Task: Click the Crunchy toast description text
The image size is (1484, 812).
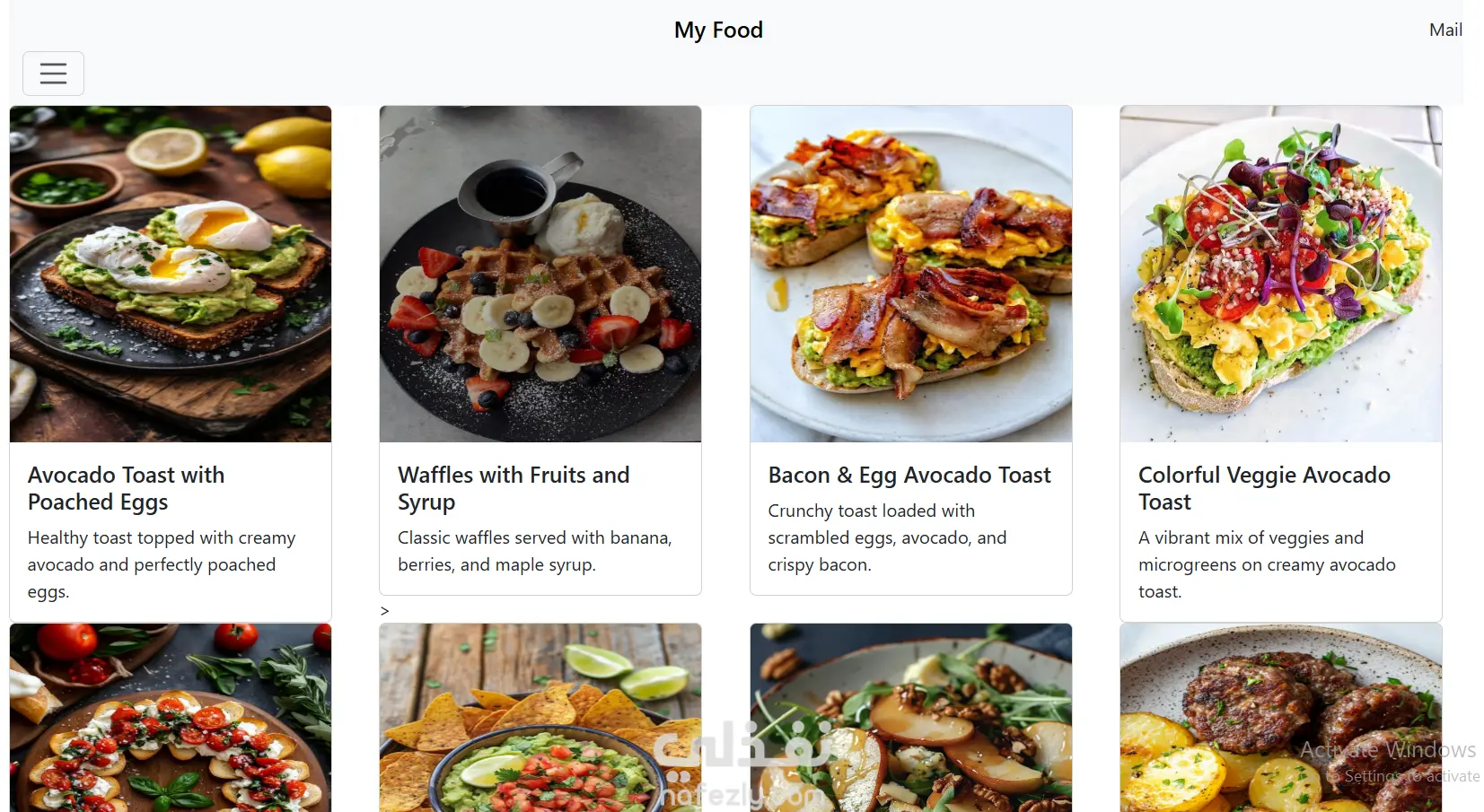Action: [x=887, y=537]
